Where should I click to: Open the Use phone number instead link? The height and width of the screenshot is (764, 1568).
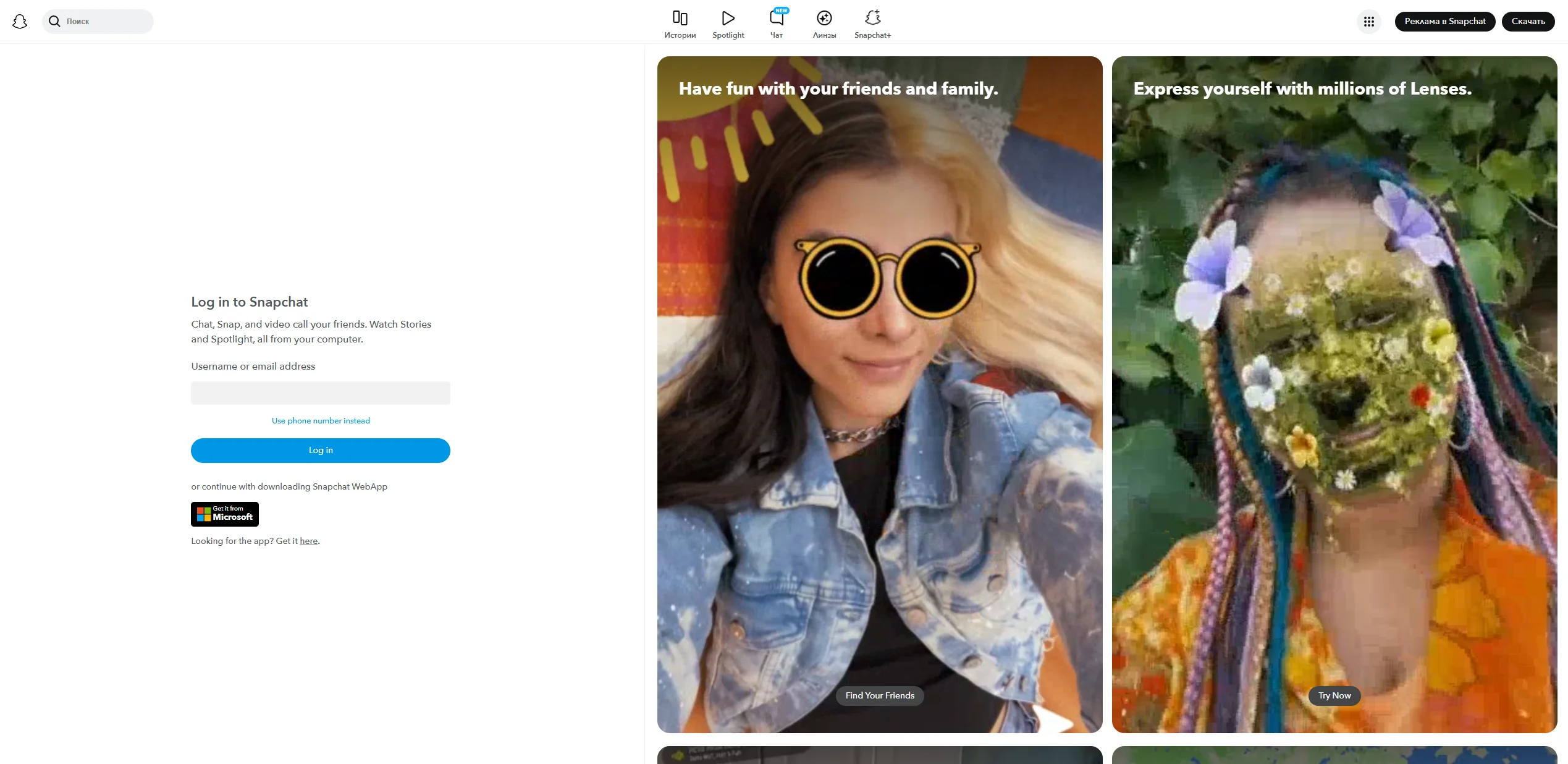(x=320, y=420)
